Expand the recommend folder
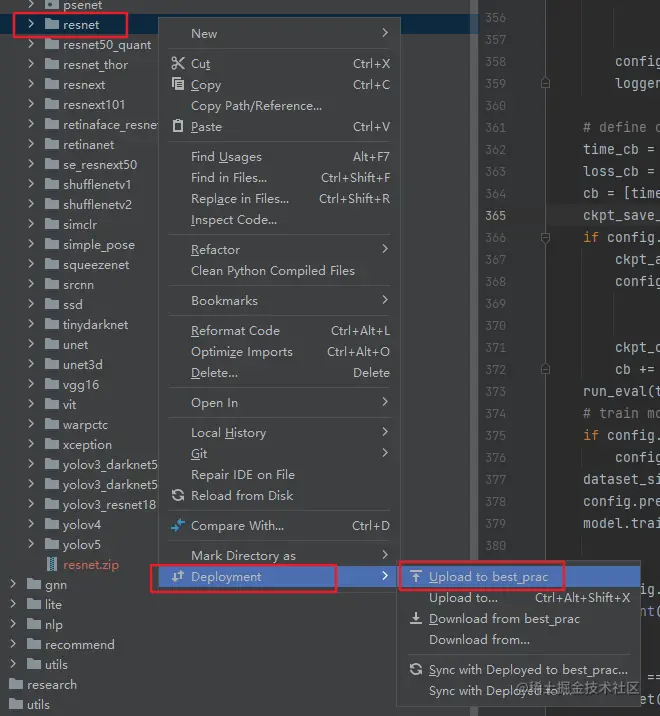Image resolution: width=660 pixels, height=716 pixels. (x=13, y=644)
